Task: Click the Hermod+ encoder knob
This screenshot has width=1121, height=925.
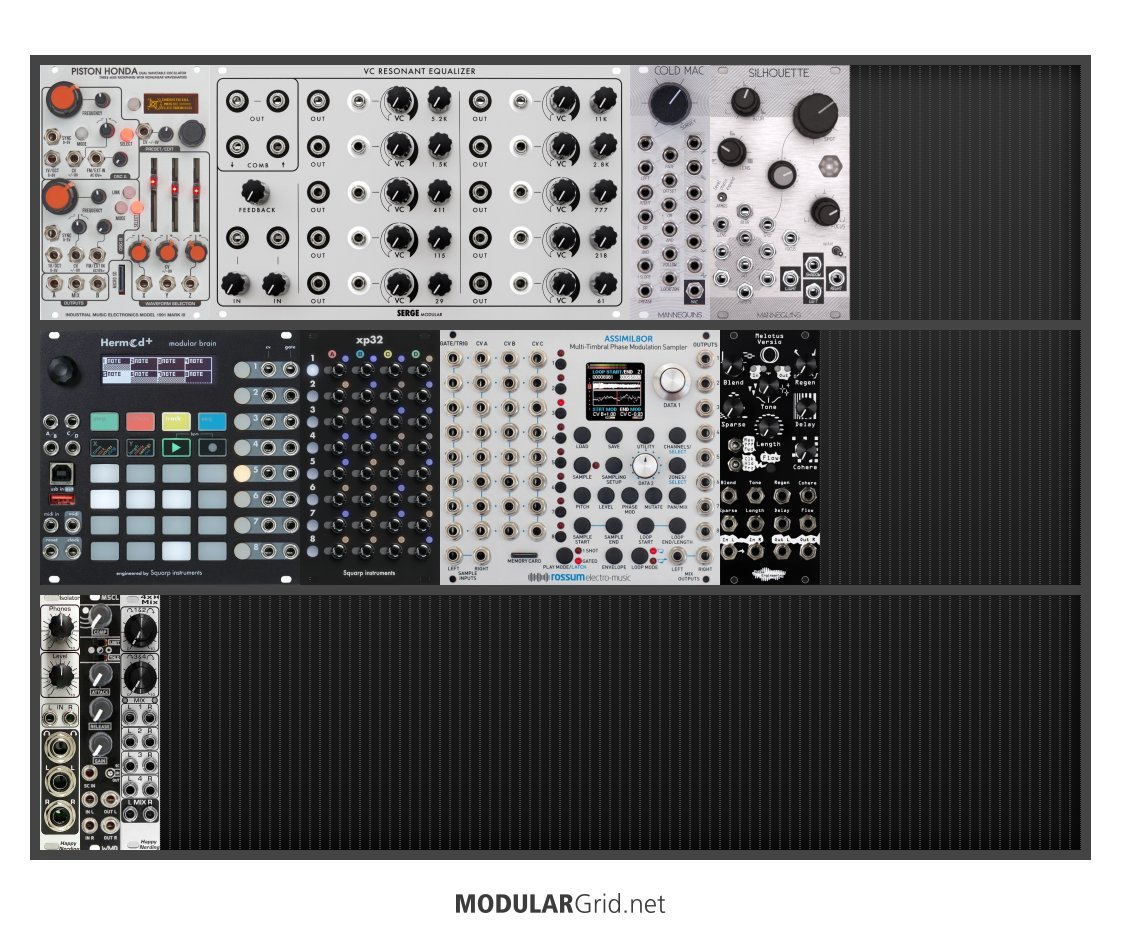Action: 64,370
